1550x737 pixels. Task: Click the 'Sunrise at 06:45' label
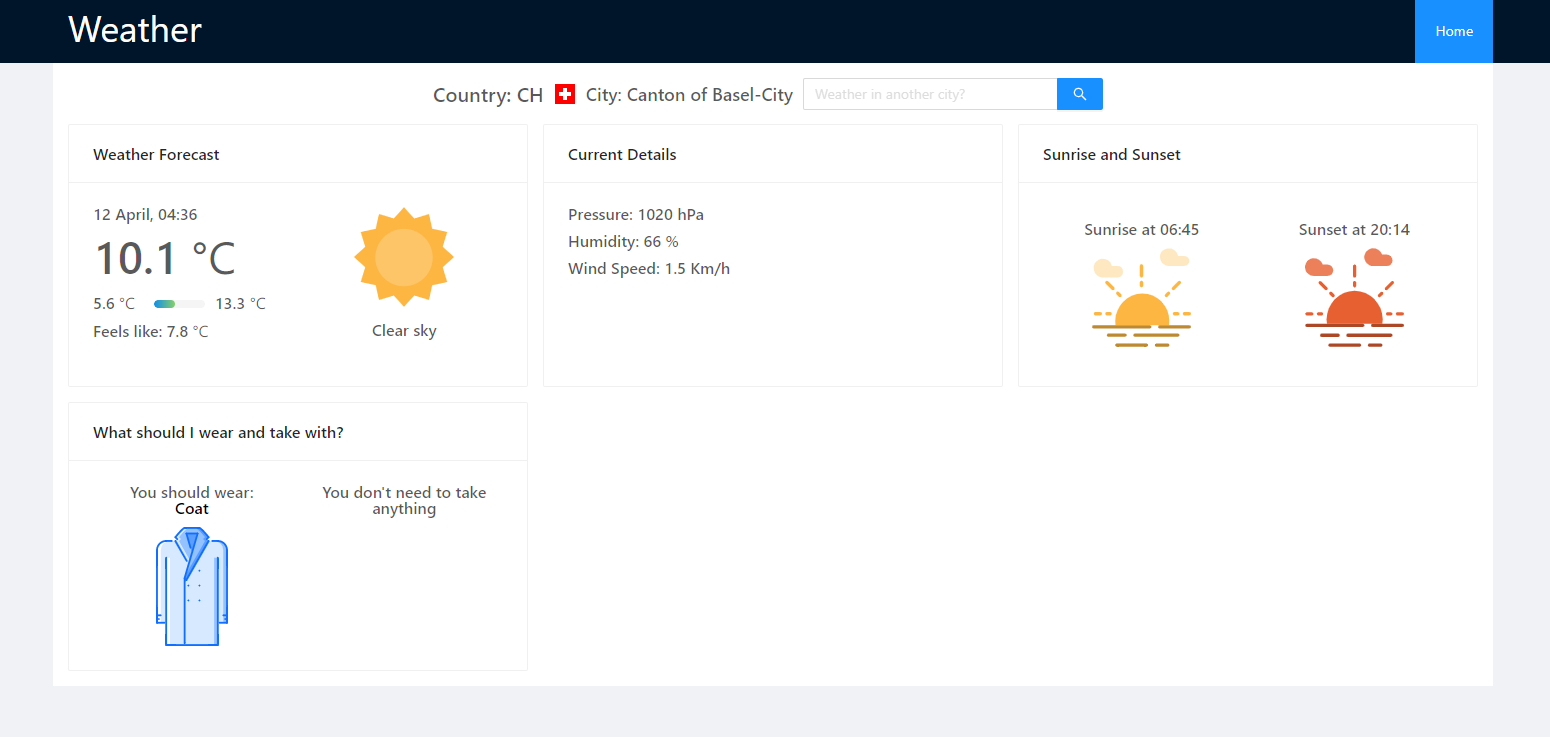(x=1142, y=229)
